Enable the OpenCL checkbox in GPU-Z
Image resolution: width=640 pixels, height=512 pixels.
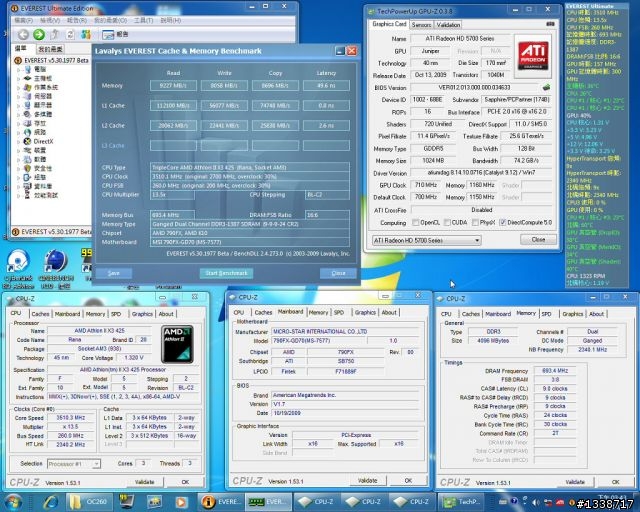pos(415,223)
